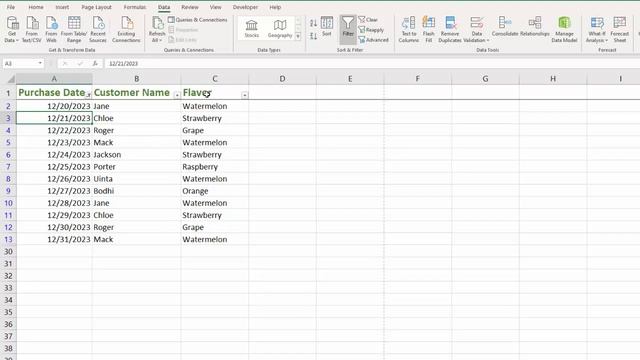
Task: Open Manage Data Model
Action: (564, 29)
